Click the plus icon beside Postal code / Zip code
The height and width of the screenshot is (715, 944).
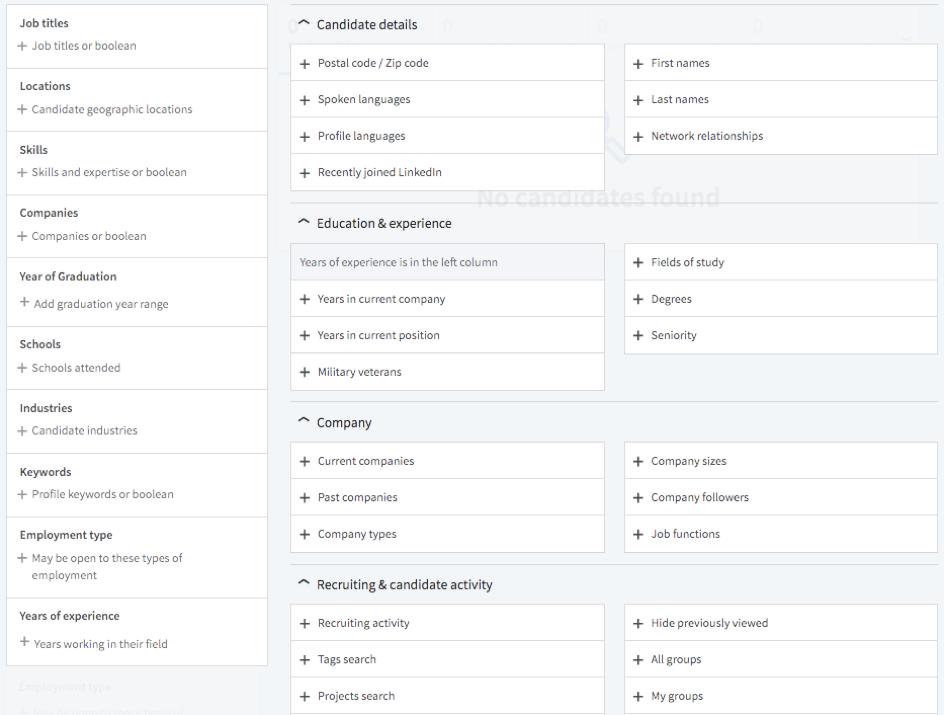(x=305, y=64)
